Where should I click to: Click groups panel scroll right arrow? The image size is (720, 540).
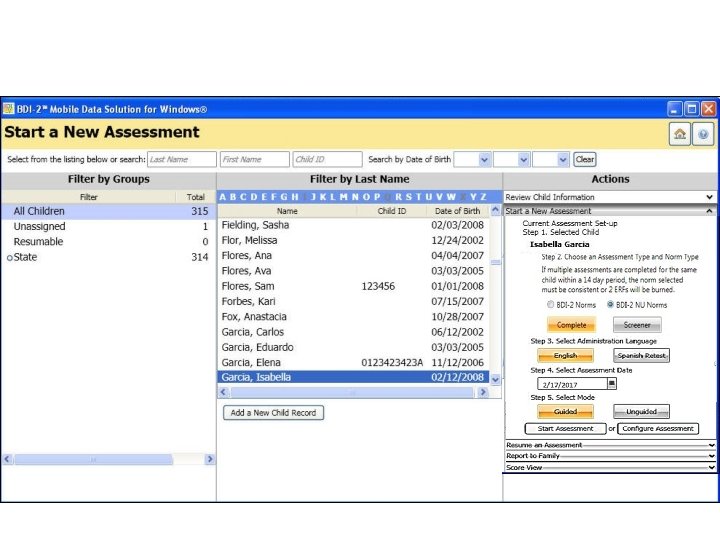[x=210, y=459]
